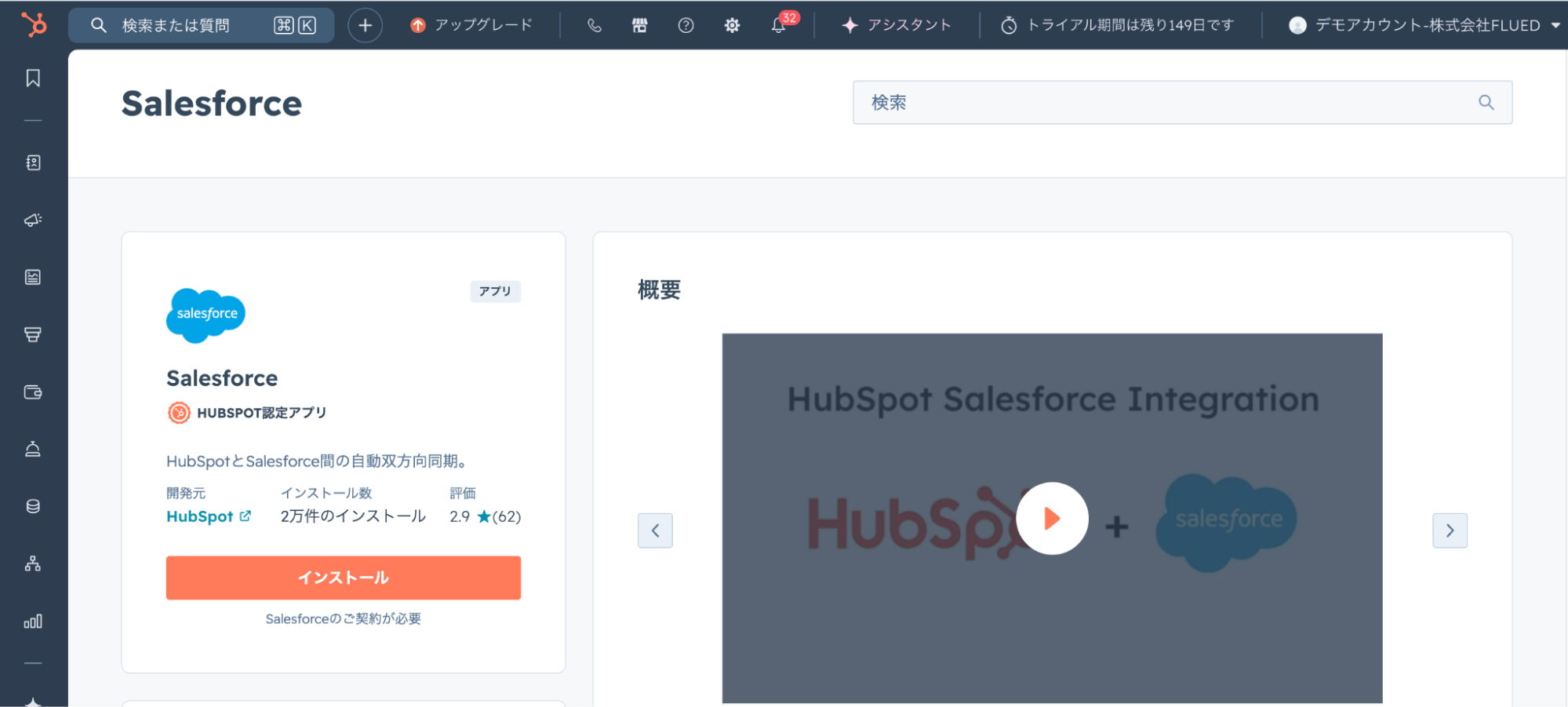Open the phone calling icon
1568x707 pixels.
pos(595,25)
